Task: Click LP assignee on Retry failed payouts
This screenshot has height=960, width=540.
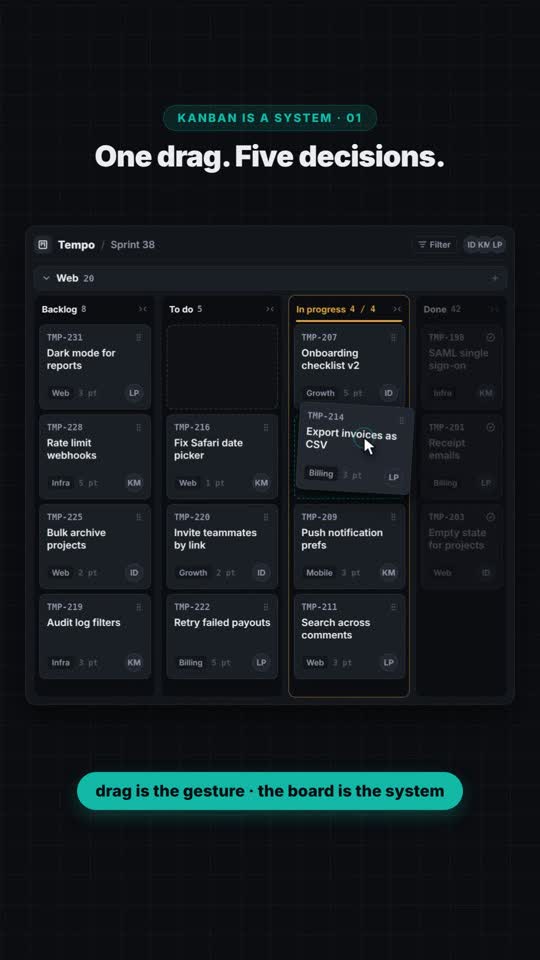Action: tap(261, 662)
